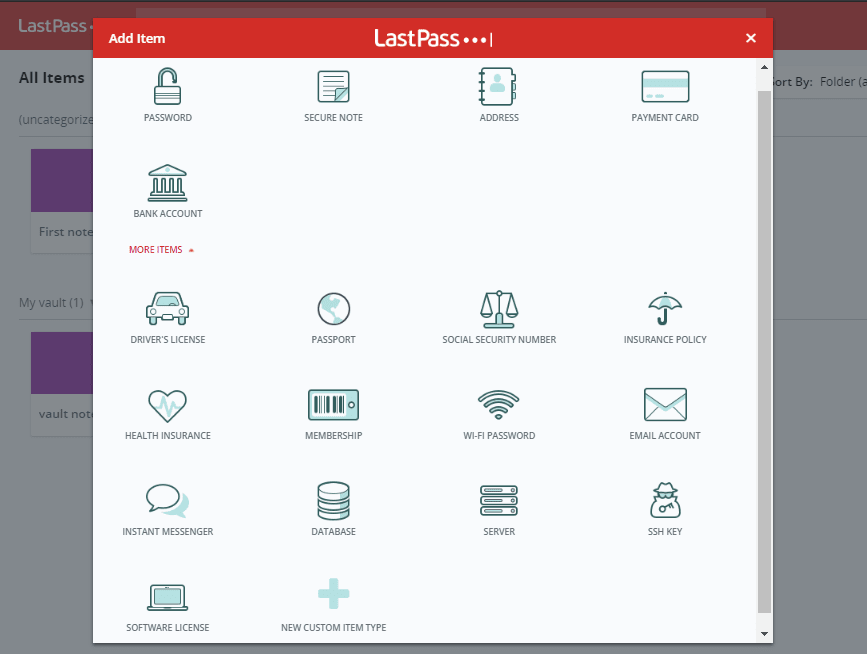The width and height of the screenshot is (867, 654).
Task: Click the dialog's vertical scrollbar thumb
Action: 764,352
